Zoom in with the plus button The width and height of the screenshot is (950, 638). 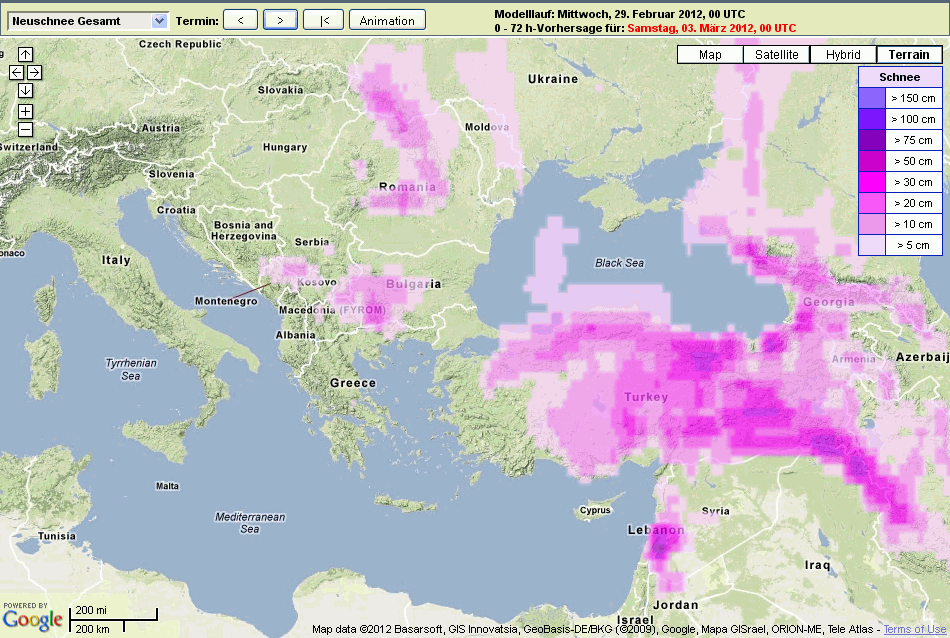click(25, 111)
